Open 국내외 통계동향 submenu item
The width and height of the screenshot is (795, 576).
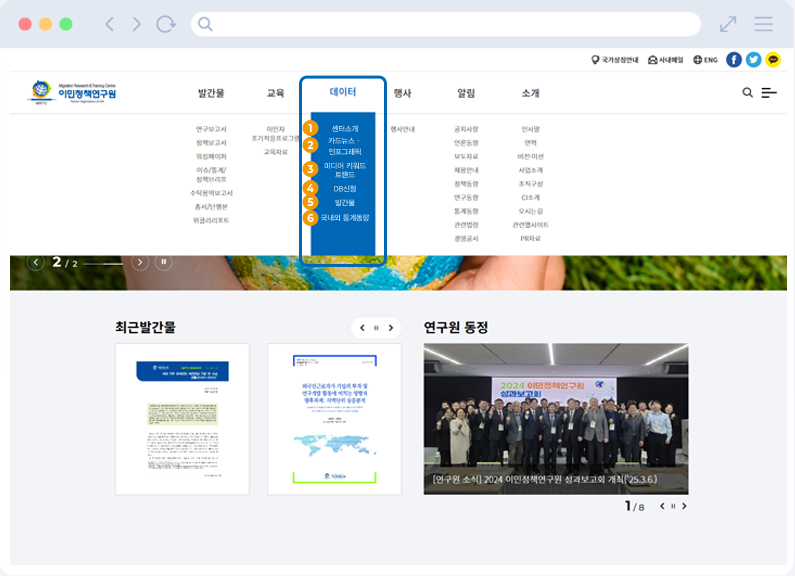[344, 217]
